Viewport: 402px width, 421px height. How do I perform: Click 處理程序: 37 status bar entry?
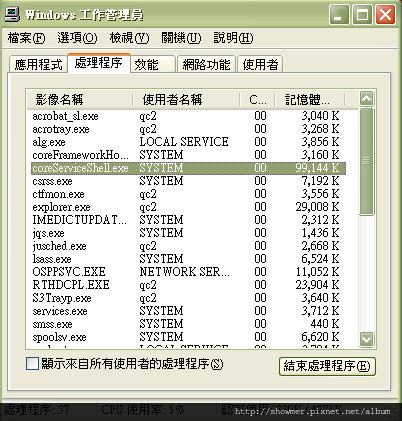click(37, 410)
